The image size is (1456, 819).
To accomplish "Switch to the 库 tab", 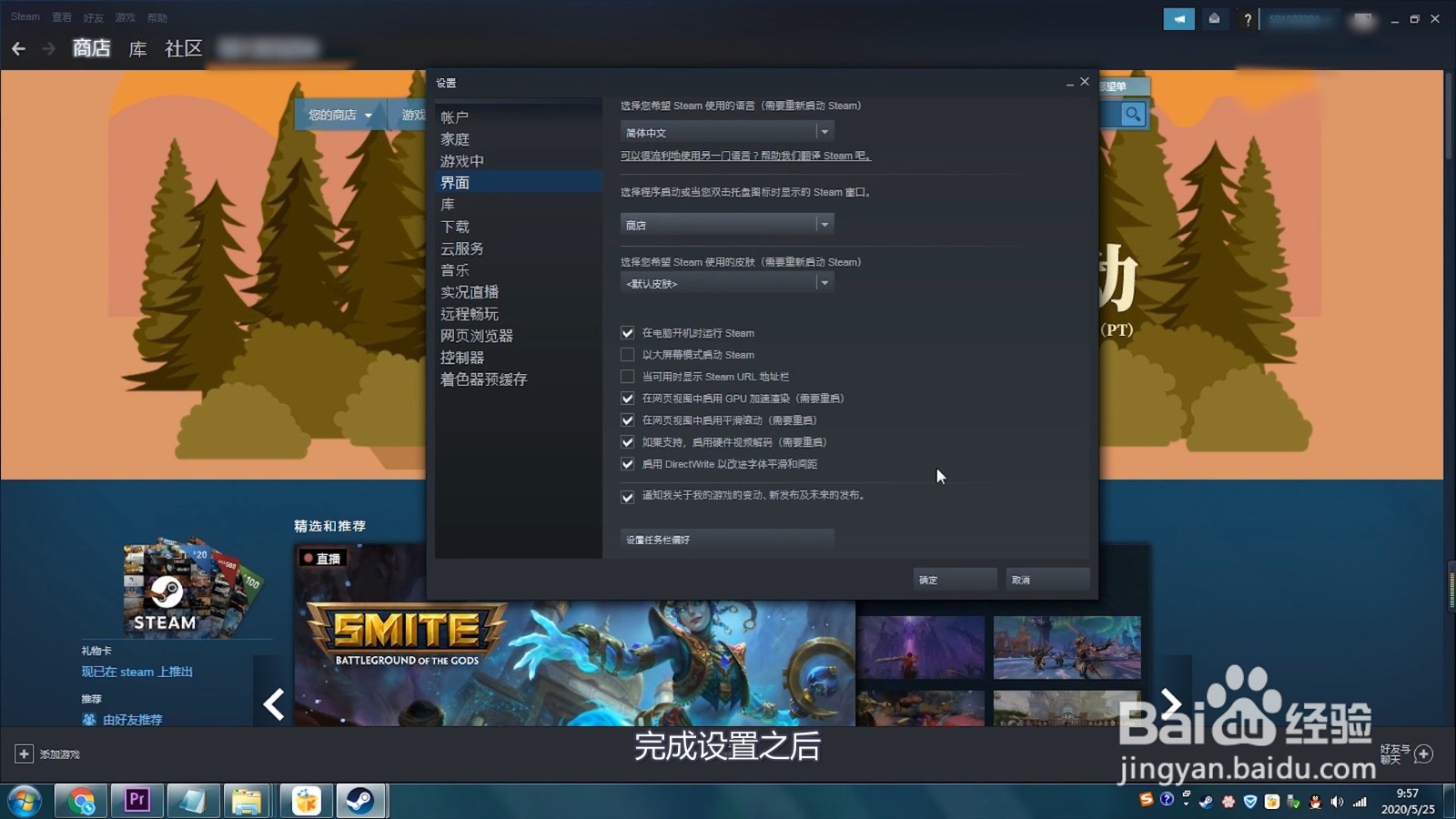I will tap(136, 49).
